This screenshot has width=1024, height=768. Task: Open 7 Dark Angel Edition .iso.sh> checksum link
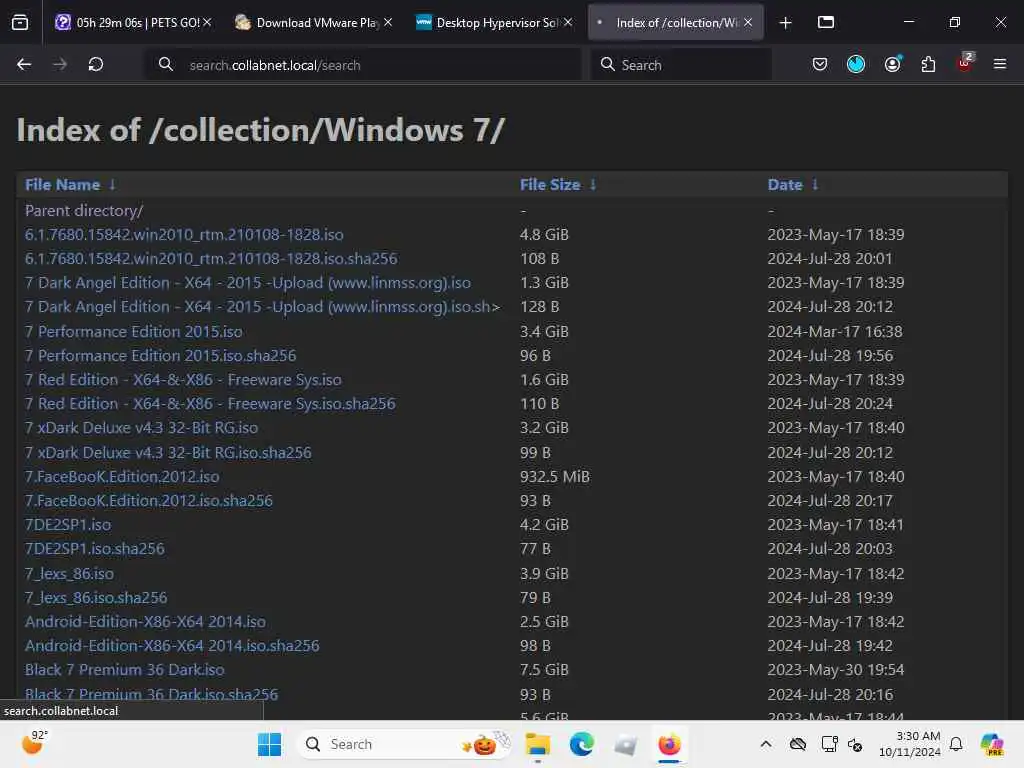tap(263, 307)
